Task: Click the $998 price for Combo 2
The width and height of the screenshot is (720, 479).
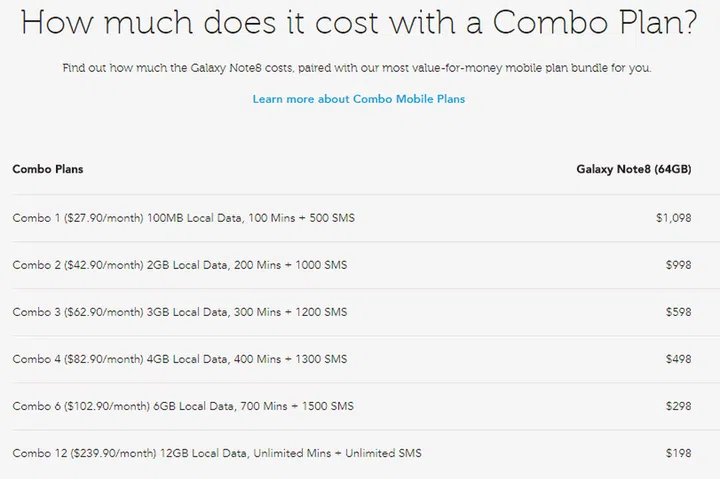Action: tap(678, 265)
